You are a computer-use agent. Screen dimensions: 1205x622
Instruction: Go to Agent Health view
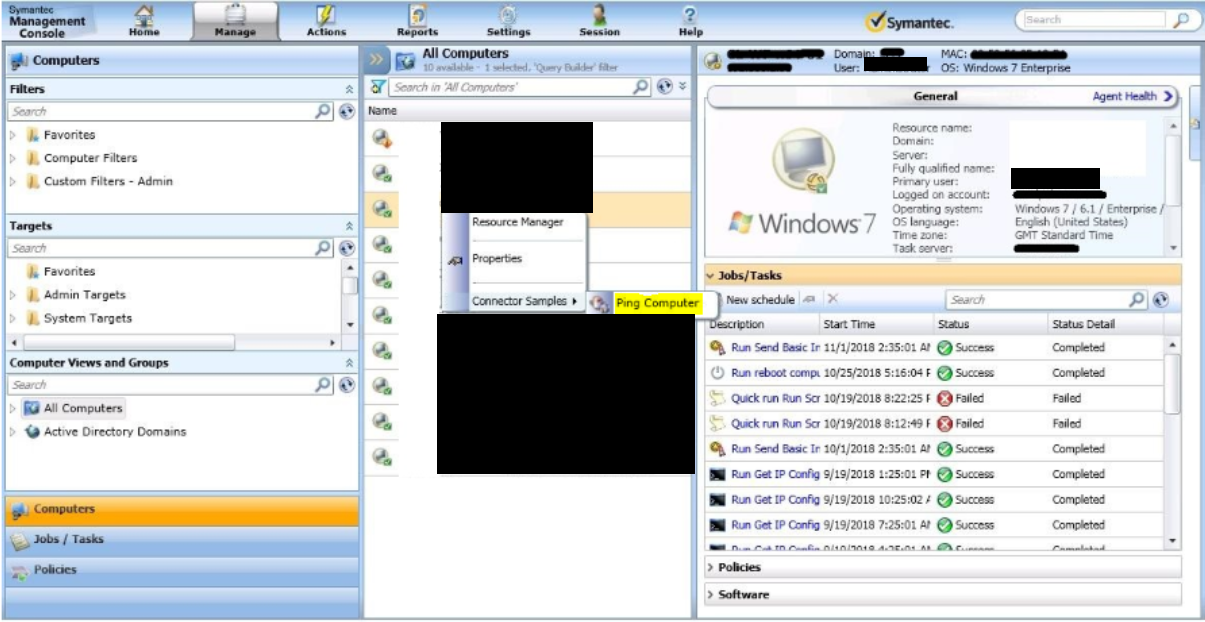click(x=1133, y=96)
